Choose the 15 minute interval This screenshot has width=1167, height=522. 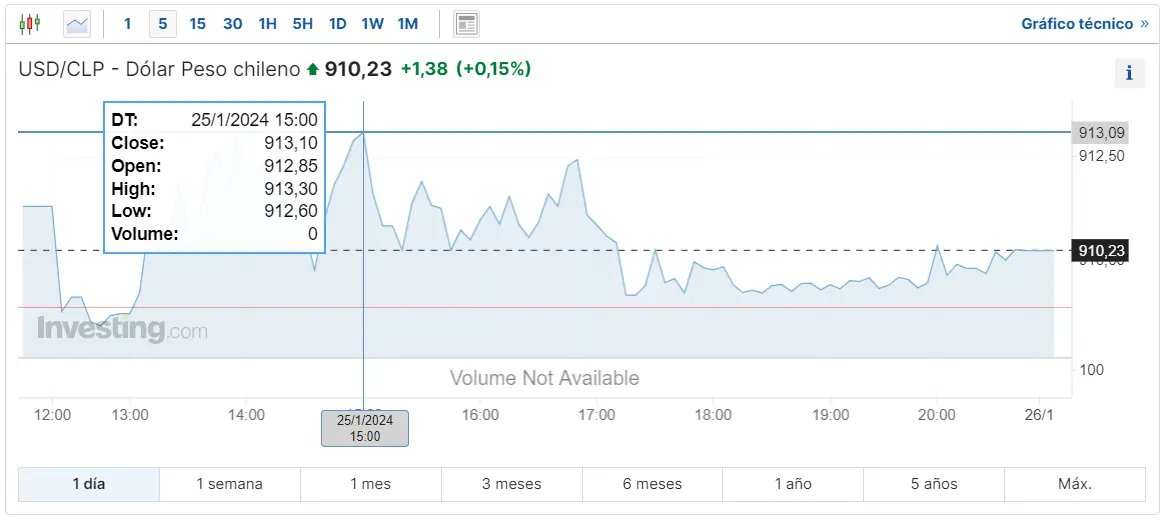pos(197,24)
